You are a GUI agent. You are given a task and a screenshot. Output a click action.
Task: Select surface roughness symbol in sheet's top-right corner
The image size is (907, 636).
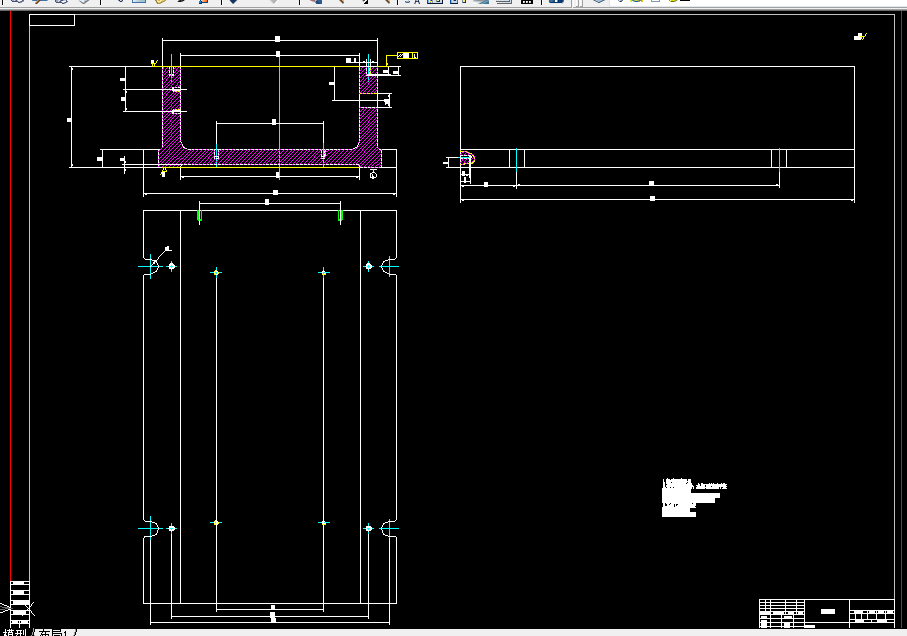tap(860, 36)
